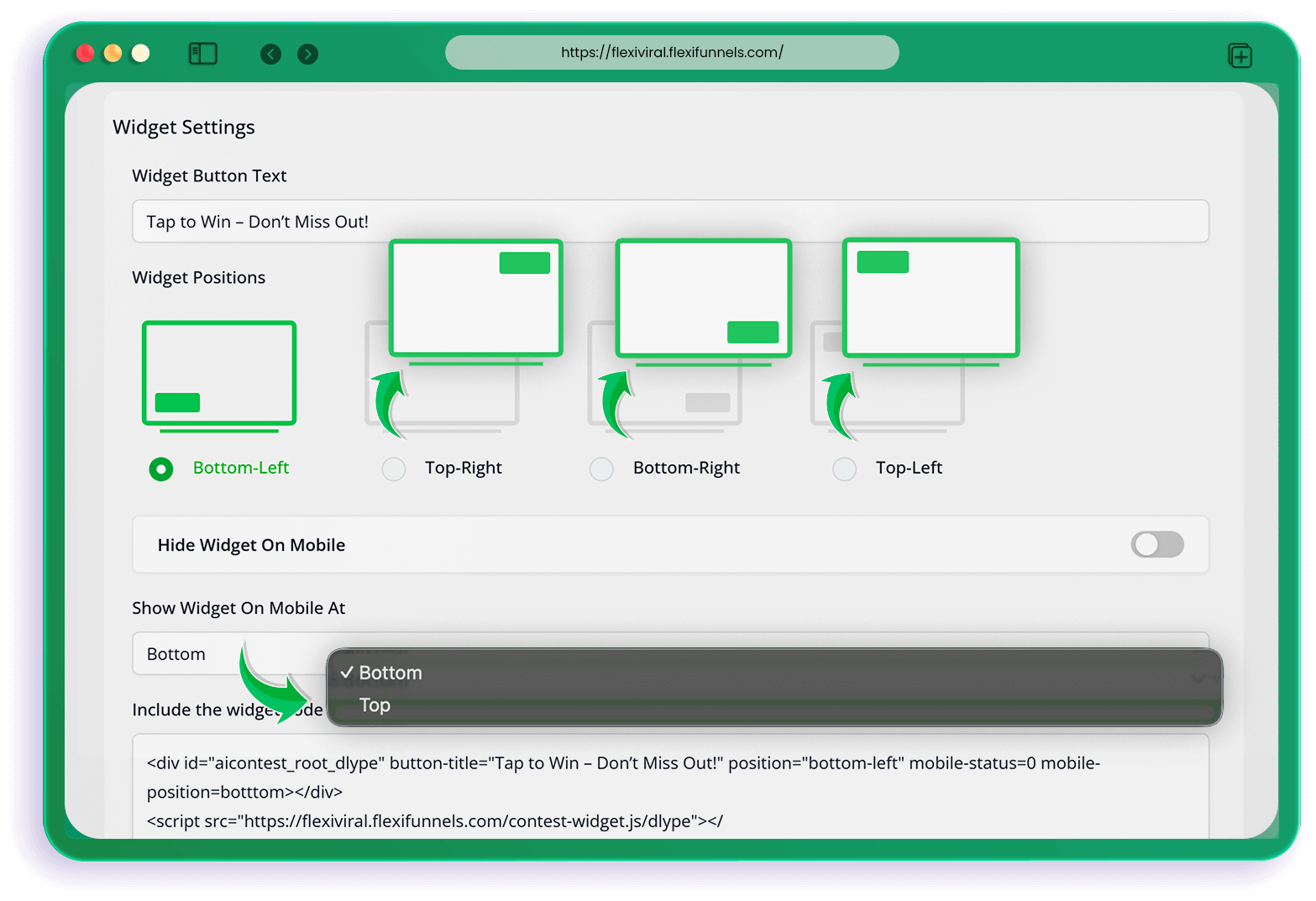1316x901 pixels.
Task: Select the Bottom-Left radio button
Action: tap(161, 469)
